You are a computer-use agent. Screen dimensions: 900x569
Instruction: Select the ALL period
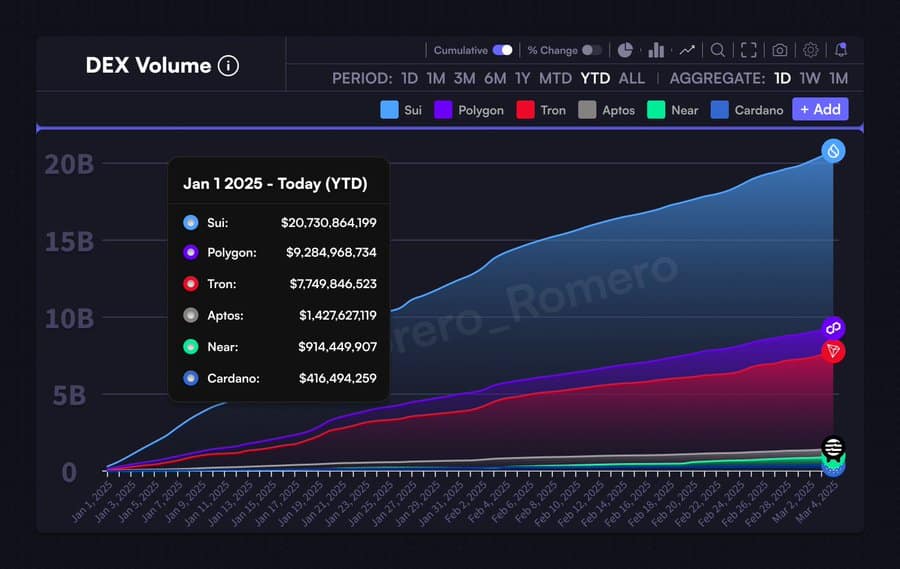coord(631,78)
